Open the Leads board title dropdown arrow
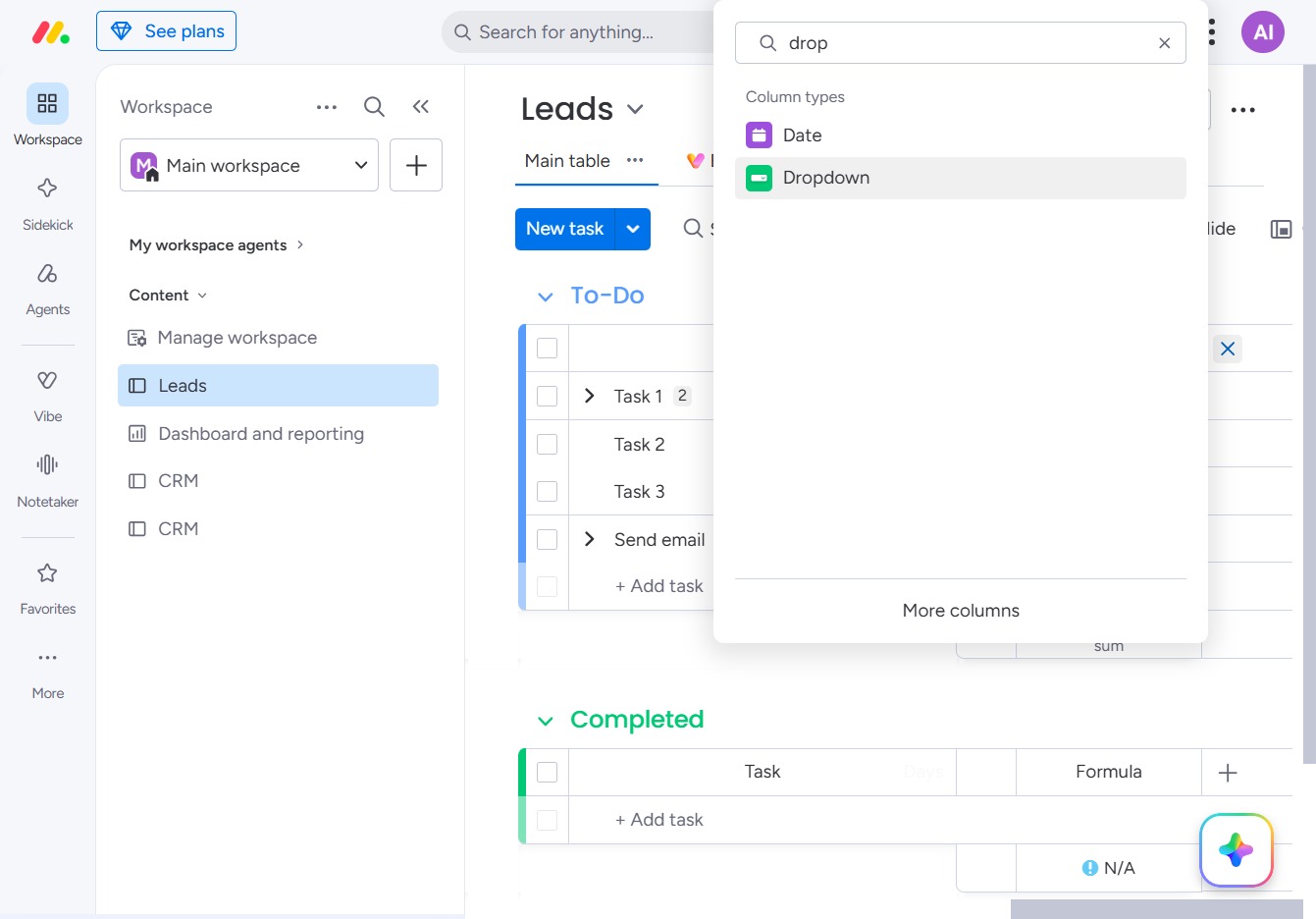This screenshot has height=919, width=1316. (635, 109)
